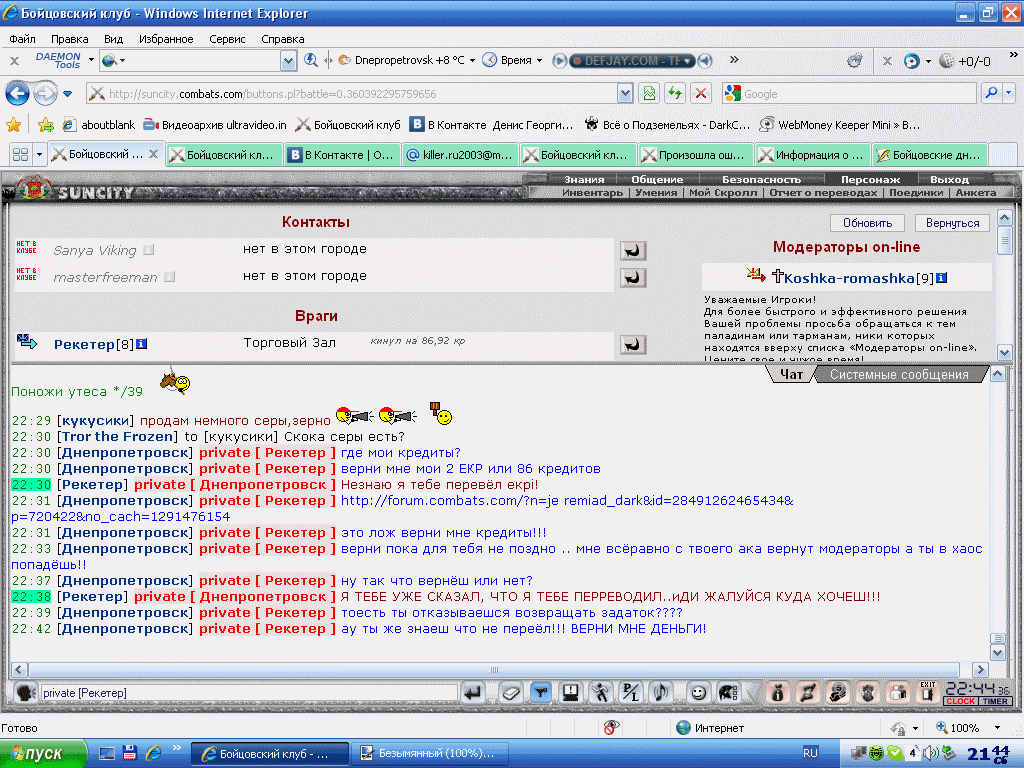The width and height of the screenshot is (1024, 768).
Task: Click the save chat log floppy icon
Action: 571,693
